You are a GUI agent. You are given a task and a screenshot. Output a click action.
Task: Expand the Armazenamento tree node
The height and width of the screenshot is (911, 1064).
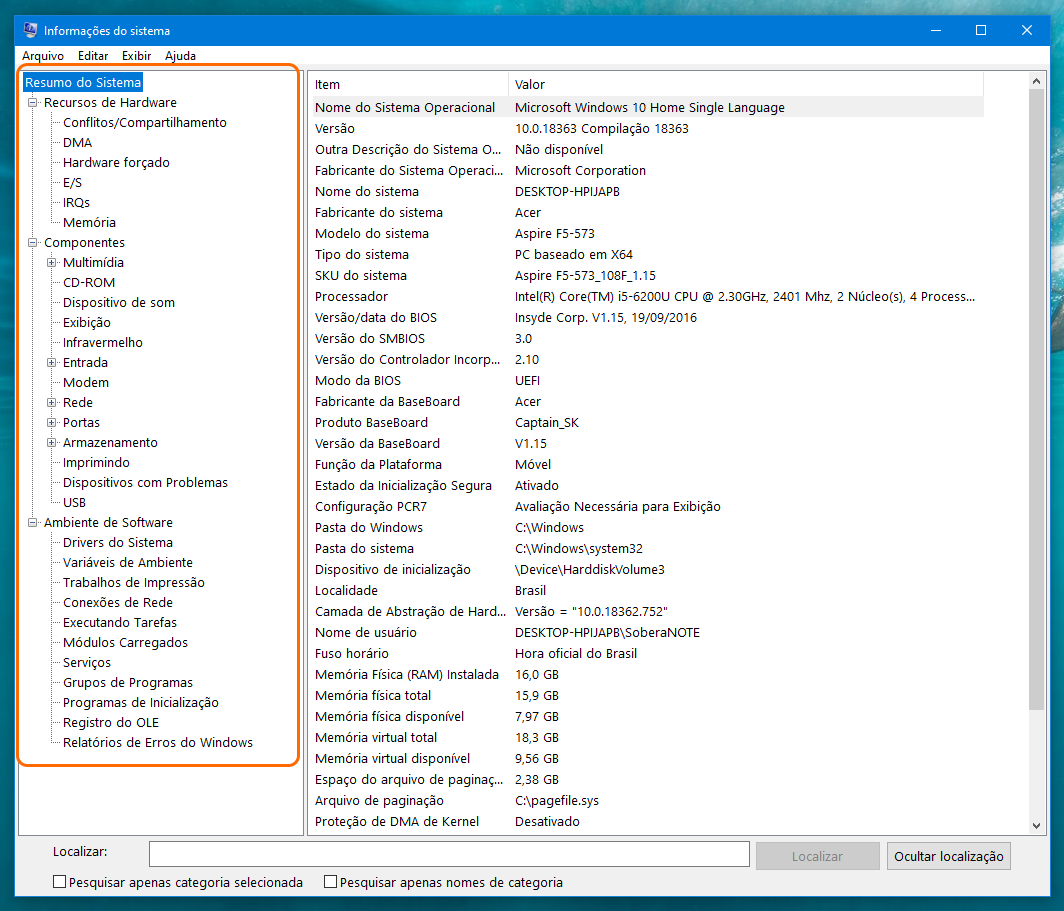(51, 442)
